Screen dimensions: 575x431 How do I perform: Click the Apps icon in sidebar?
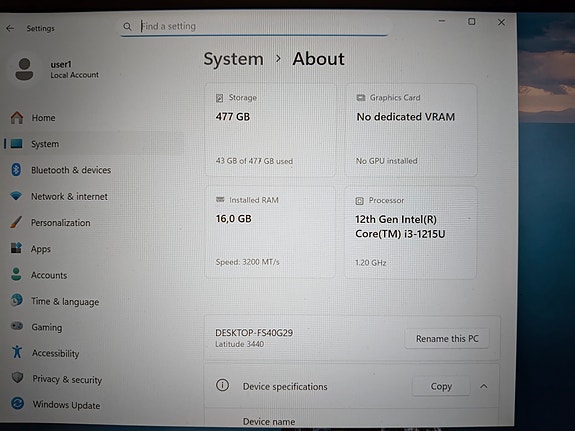point(16,248)
